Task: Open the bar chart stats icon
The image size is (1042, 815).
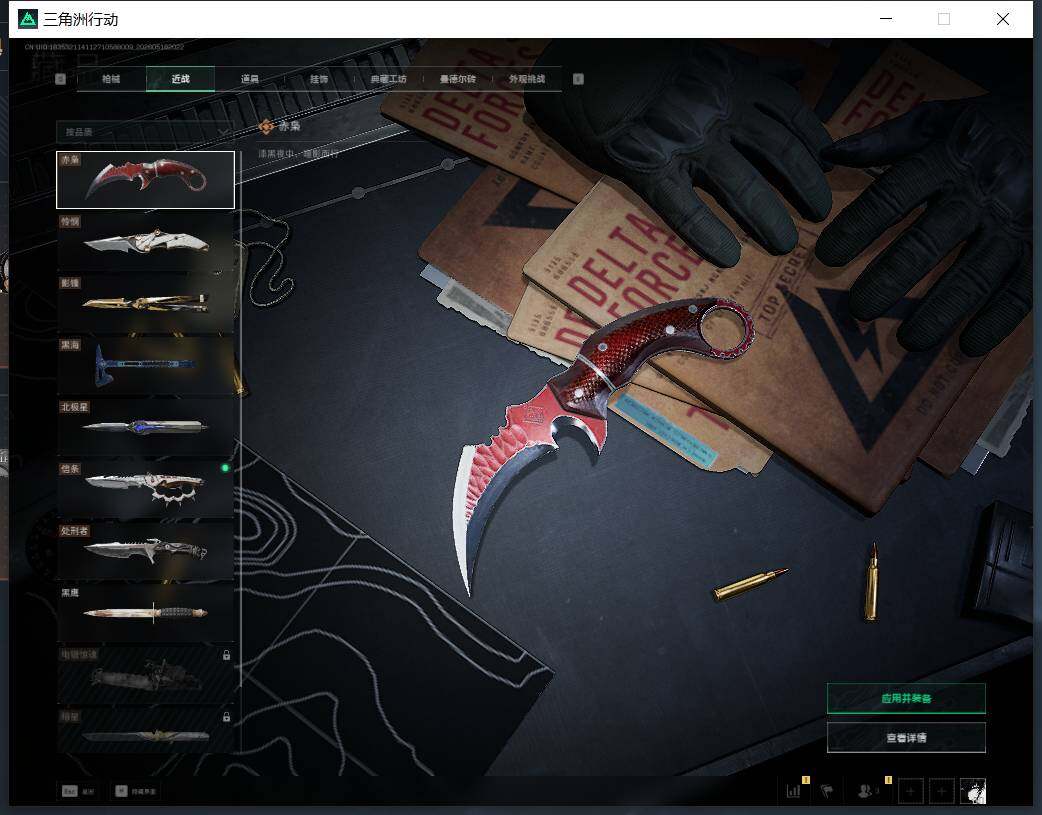Action: click(793, 791)
